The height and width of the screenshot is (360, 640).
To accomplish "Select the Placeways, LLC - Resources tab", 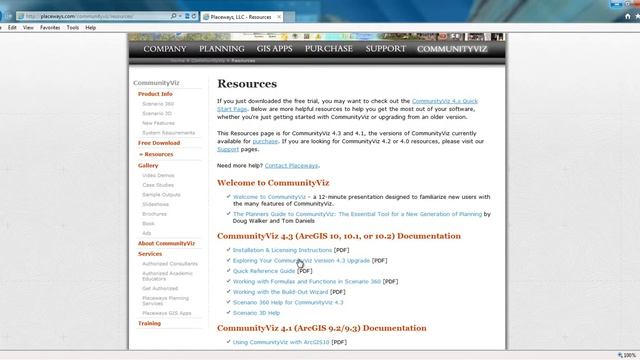I will pyautogui.click(x=241, y=17).
